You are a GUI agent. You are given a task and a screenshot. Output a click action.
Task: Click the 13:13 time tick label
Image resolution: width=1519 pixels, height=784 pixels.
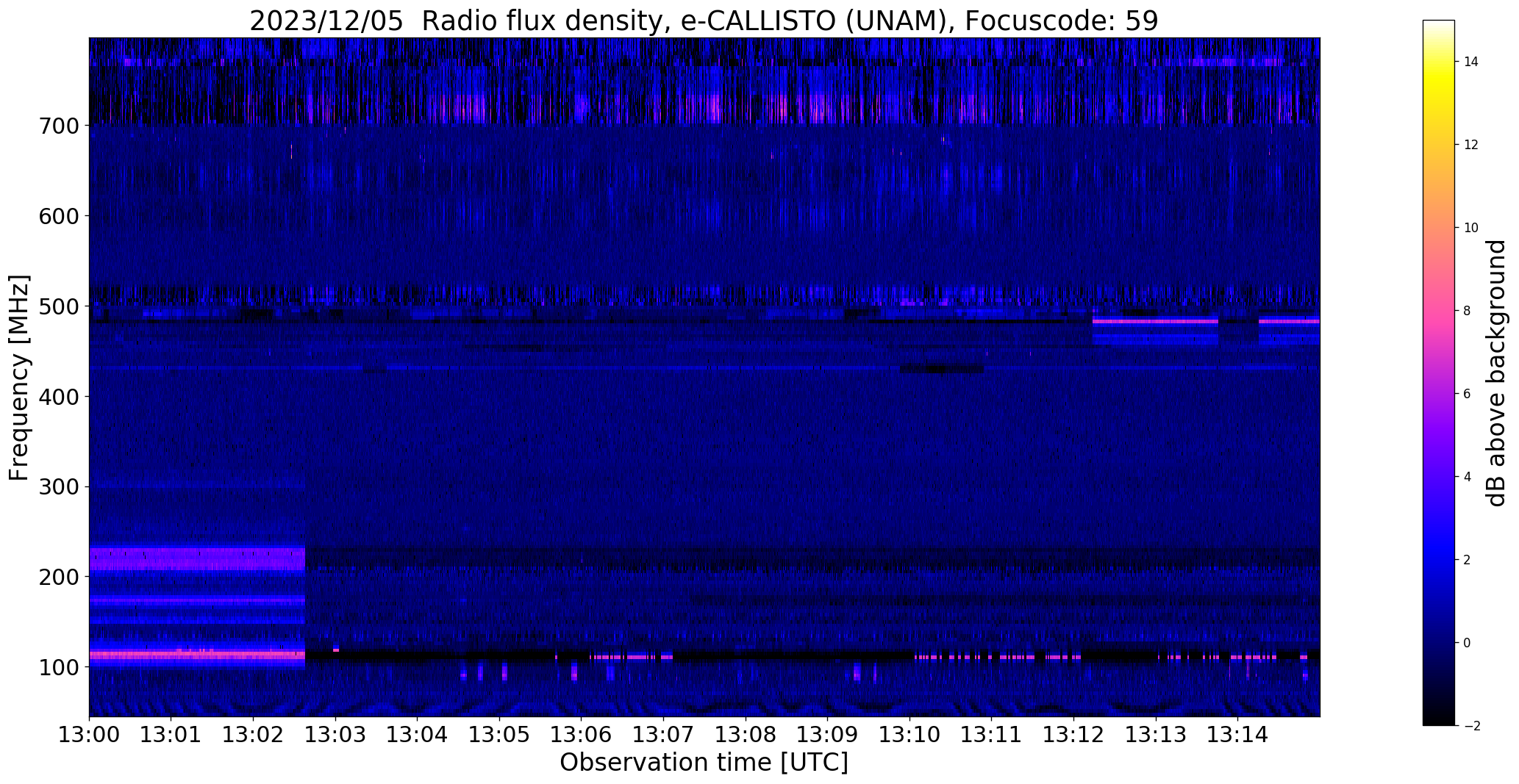point(1155,735)
